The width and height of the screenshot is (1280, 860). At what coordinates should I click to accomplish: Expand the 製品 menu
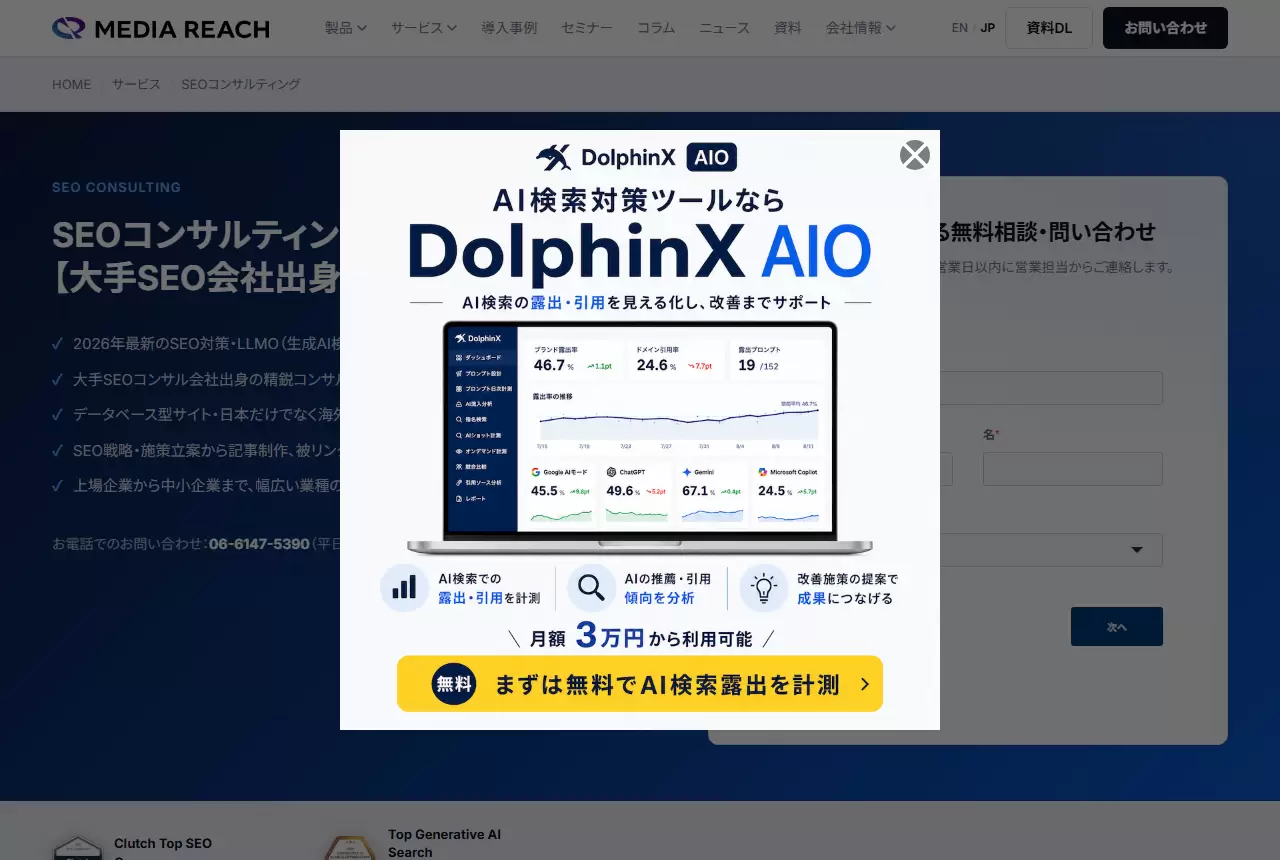346,28
